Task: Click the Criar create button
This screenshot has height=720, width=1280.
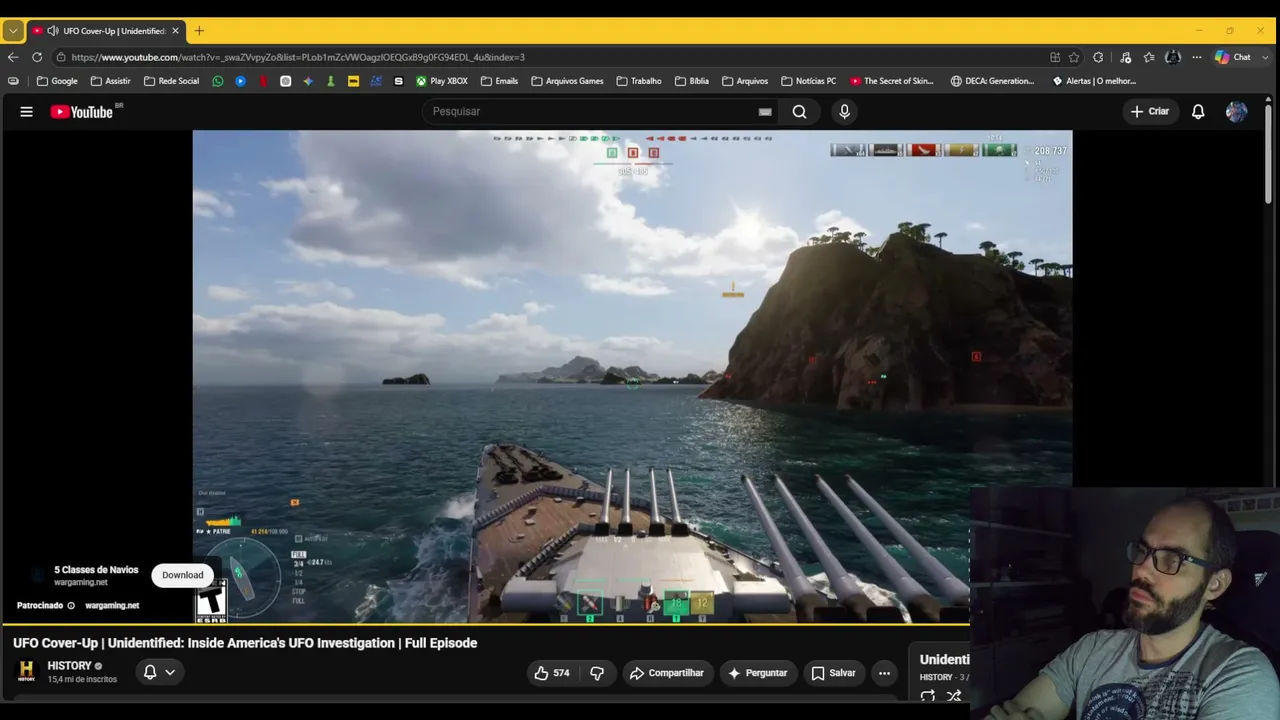Action: pyautogui.click(x=1149, y=112)
